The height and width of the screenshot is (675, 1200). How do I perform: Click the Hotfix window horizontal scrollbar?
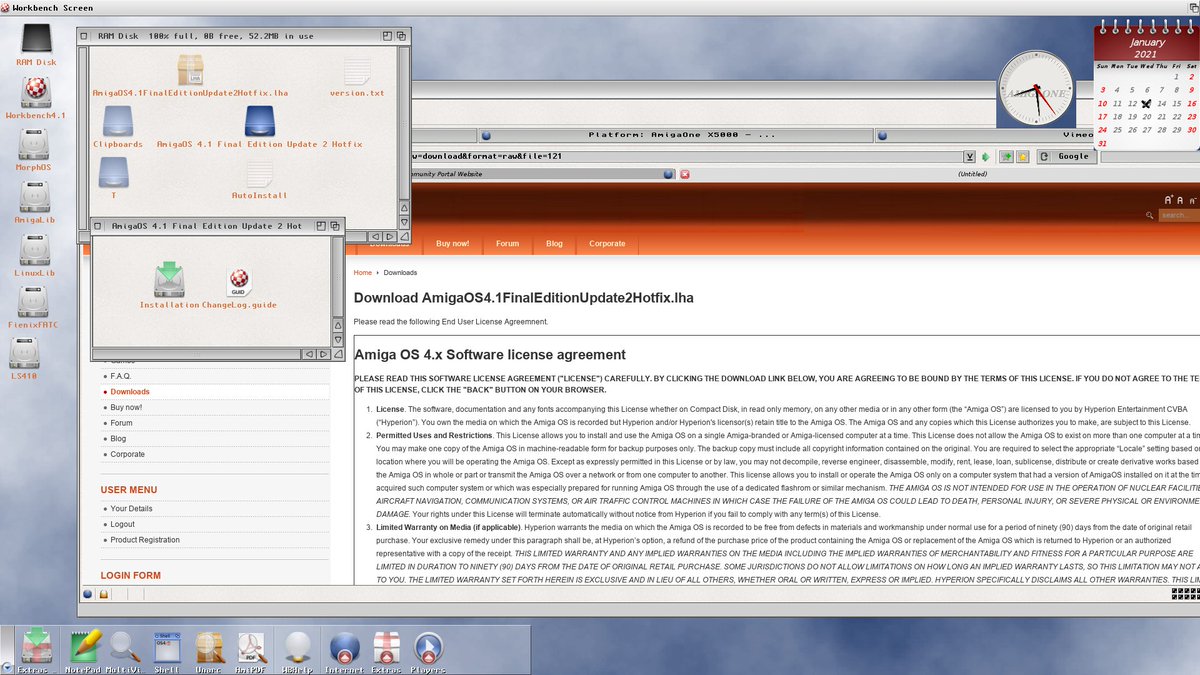(x=197, y=354)
